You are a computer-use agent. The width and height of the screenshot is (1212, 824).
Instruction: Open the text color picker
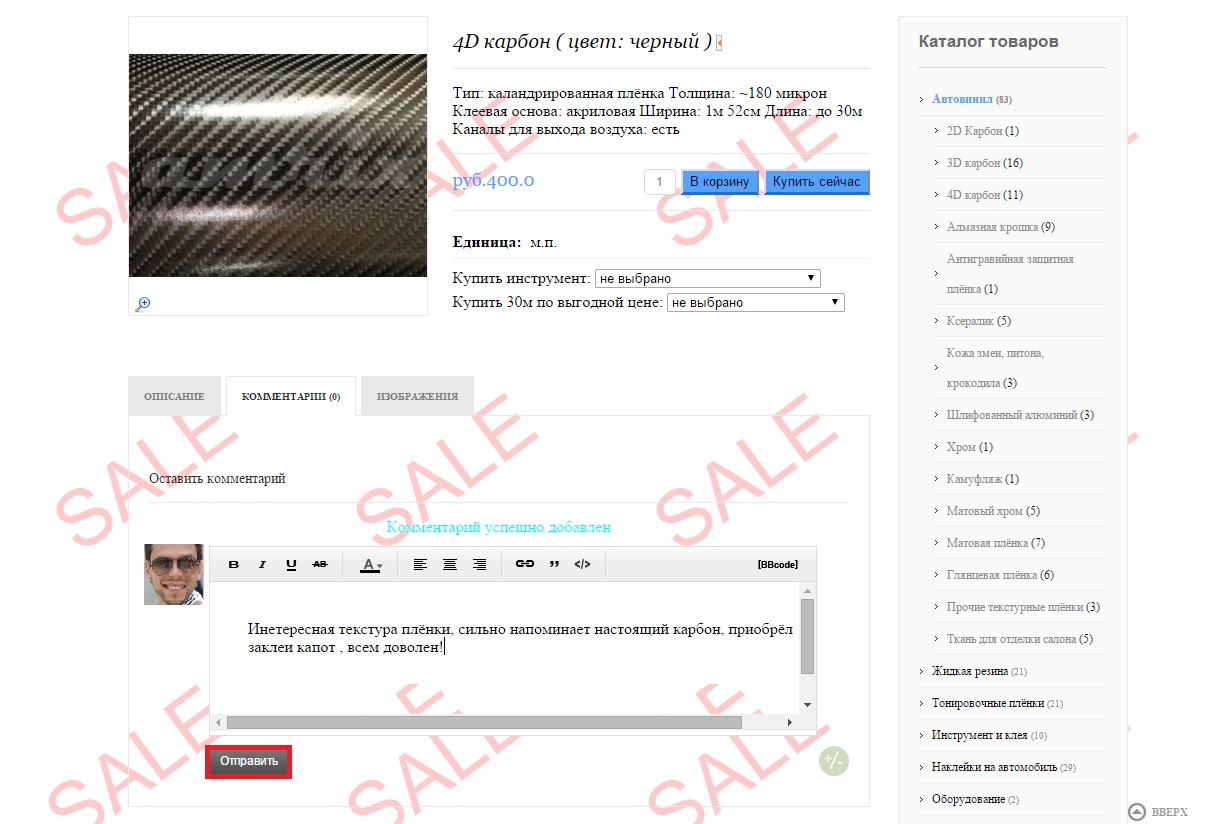pyautogui.click(x=371, y=564)
